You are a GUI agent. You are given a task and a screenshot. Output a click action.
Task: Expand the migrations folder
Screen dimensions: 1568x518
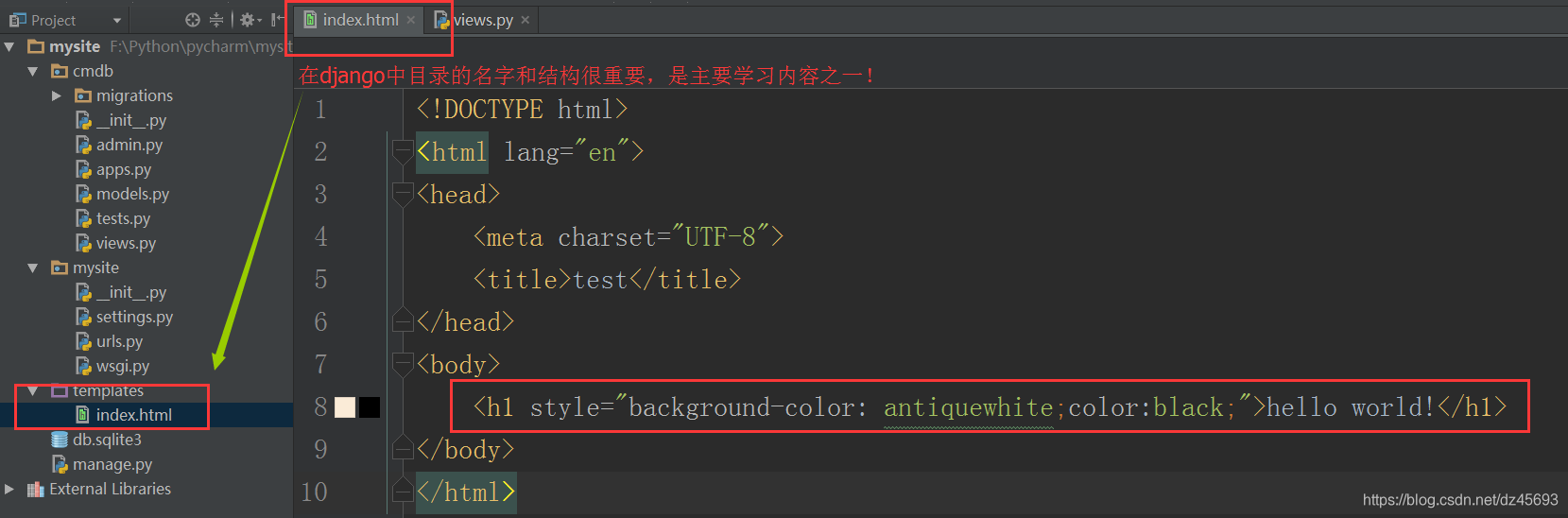pyautogui.click(x=57, y=95)
